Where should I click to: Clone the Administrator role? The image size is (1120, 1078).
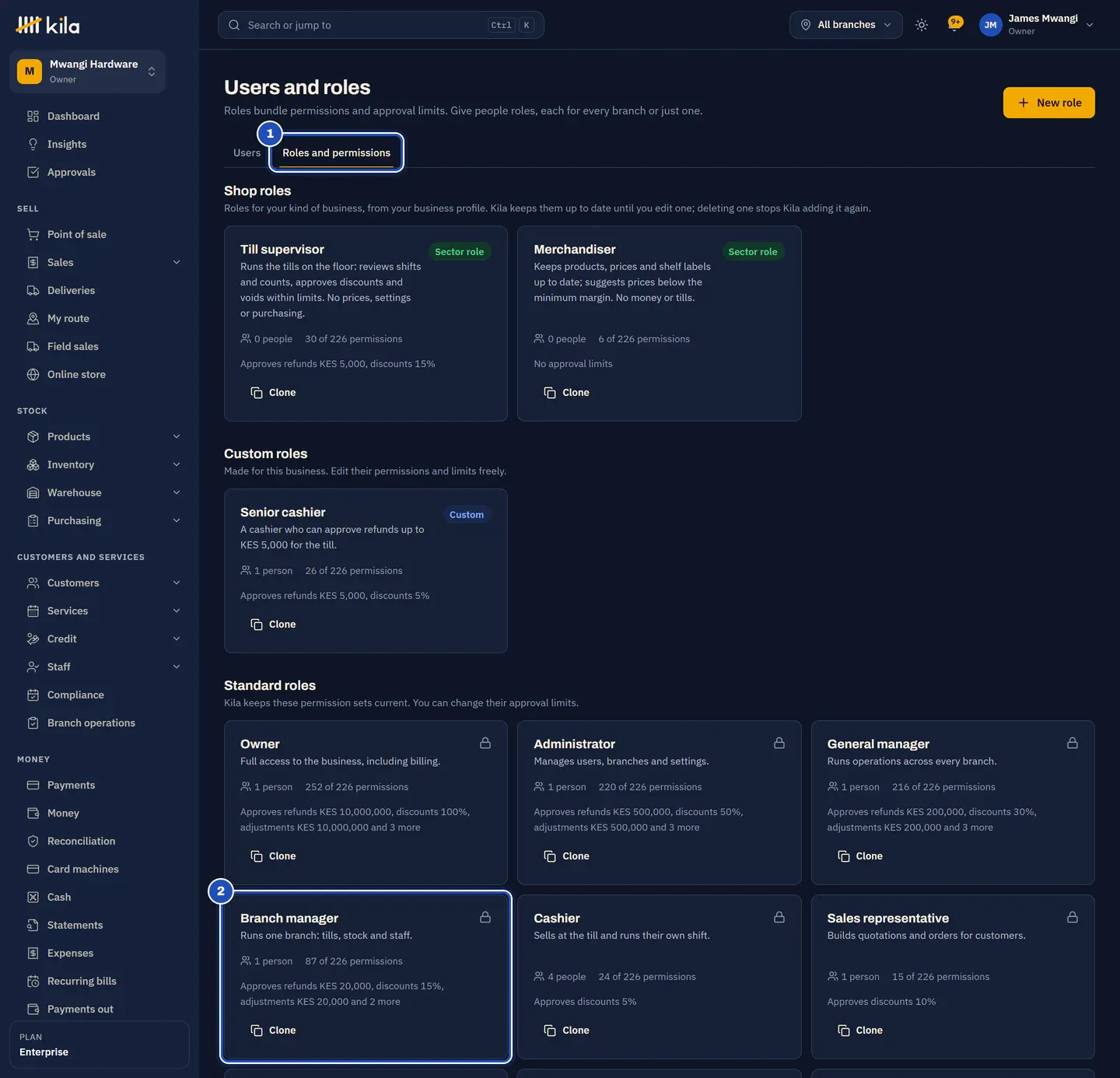[x=566, y=856]
